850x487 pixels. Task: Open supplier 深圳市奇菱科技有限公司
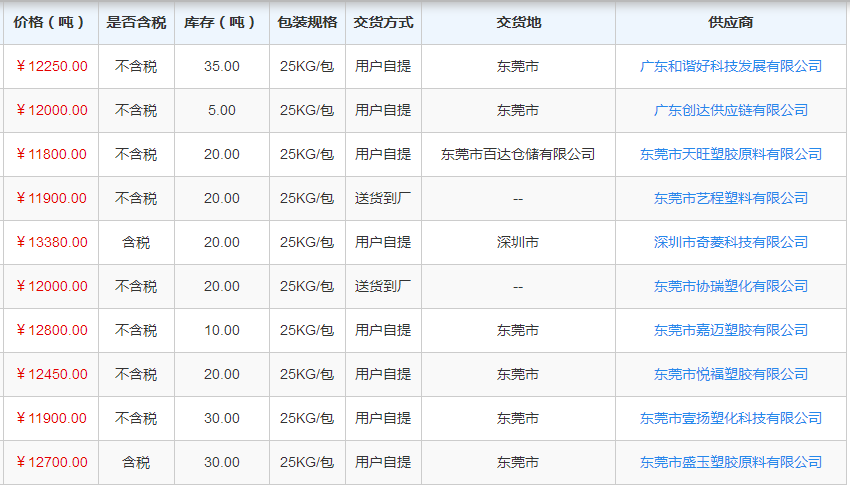click(x=730, y=242)
